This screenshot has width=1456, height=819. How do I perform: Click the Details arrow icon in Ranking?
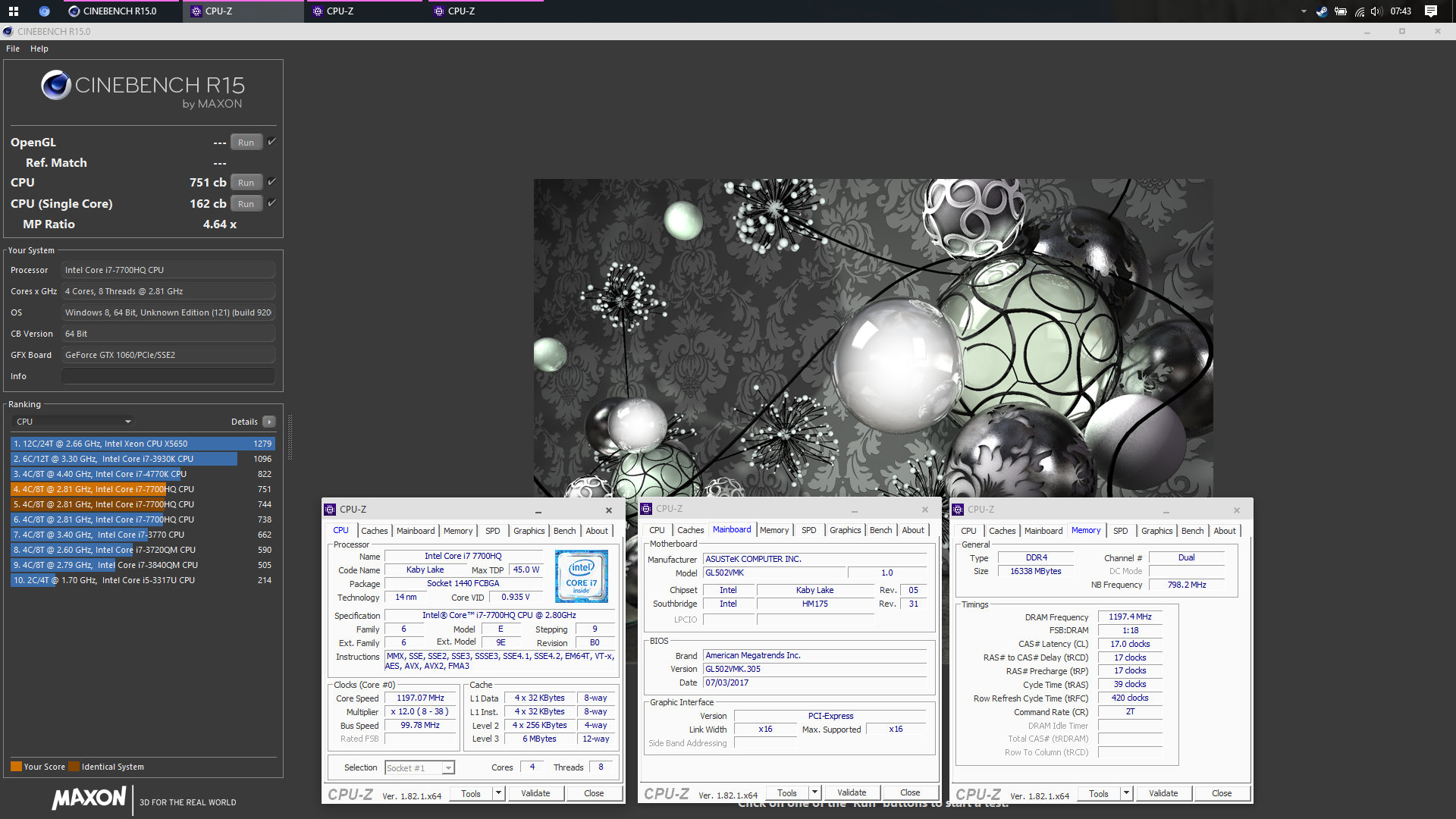pos(269,422)
